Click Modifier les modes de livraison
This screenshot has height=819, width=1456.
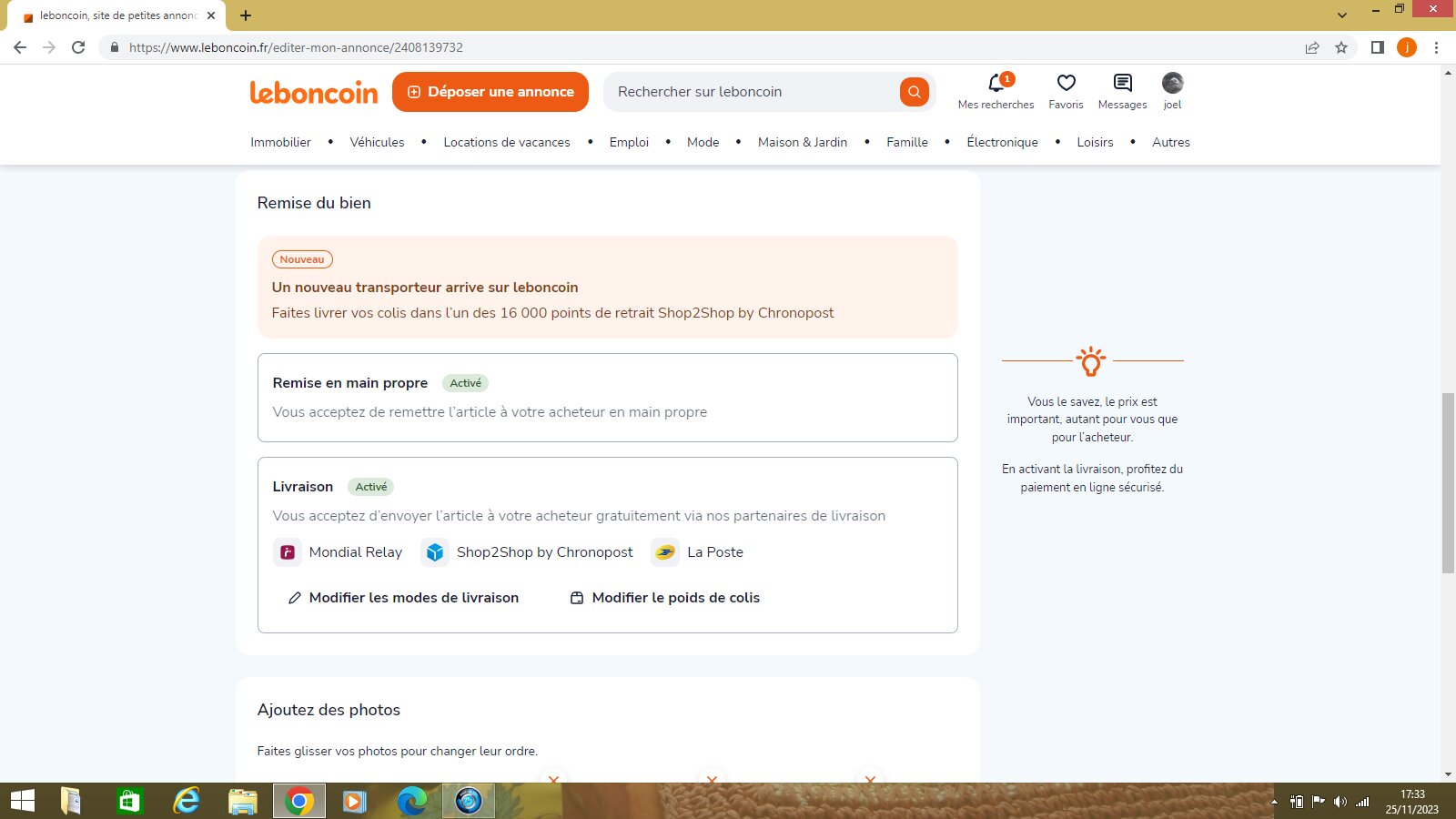point(403,598)
